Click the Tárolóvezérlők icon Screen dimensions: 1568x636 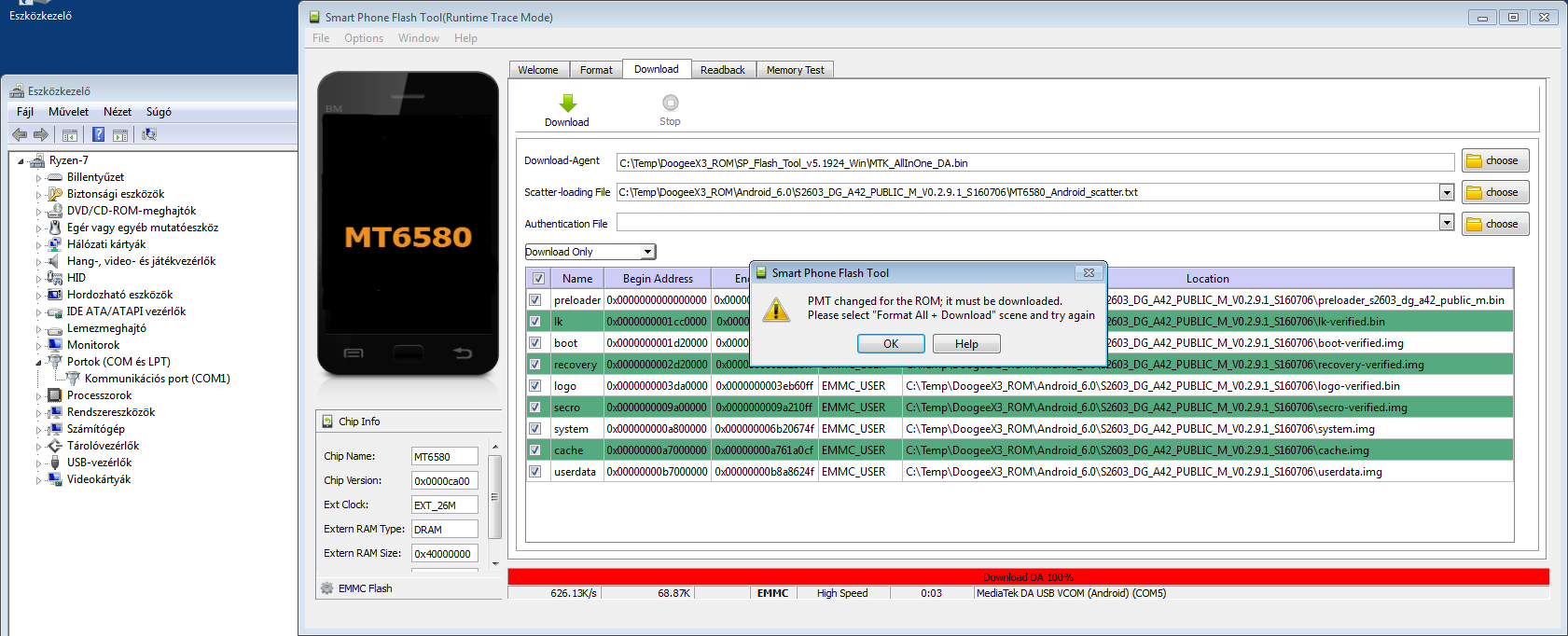click(x=55, y=446)
